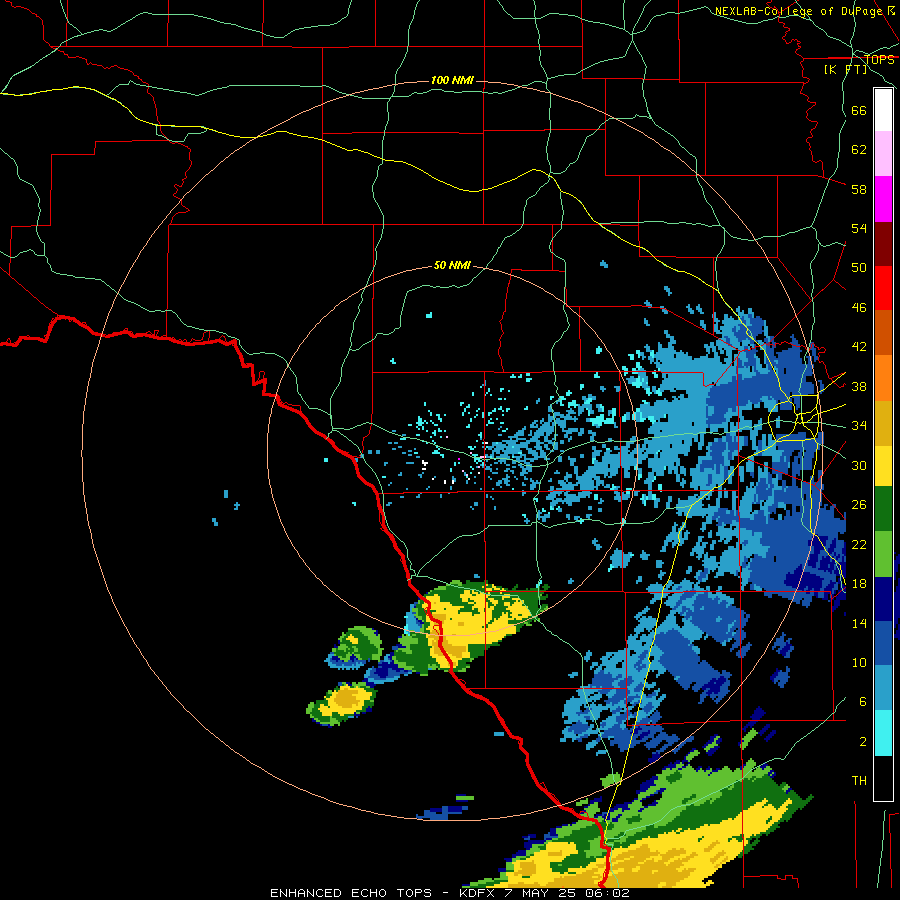The height and width of the screenshot is (900, 900).
Task: Click the legend value "10"
Action: (859, 662)
